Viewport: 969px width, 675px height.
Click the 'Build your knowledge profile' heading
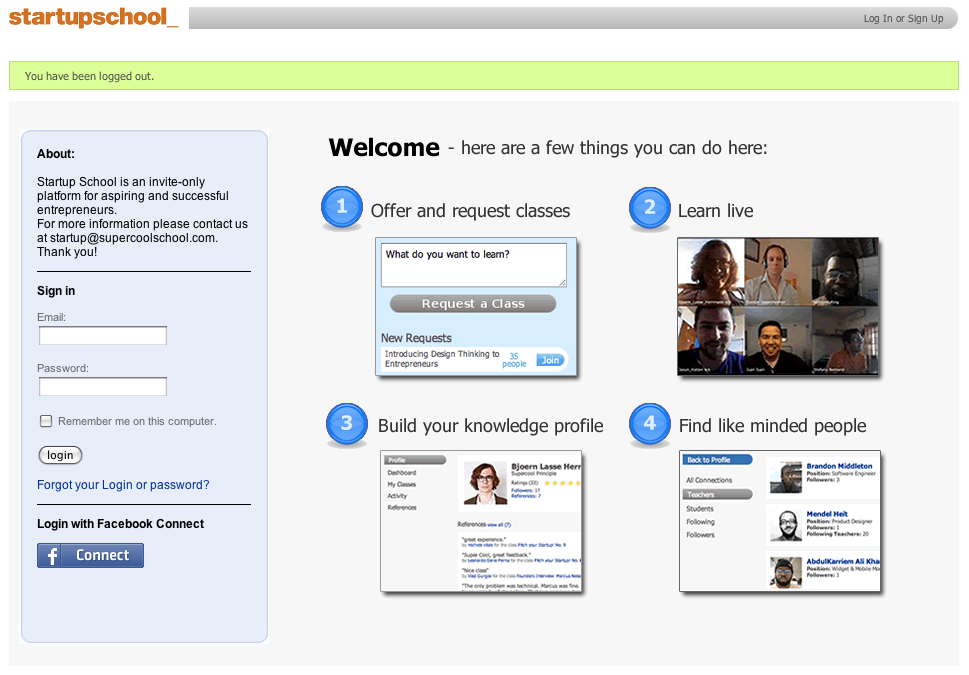pyautogui.click(x=491, y=426)
